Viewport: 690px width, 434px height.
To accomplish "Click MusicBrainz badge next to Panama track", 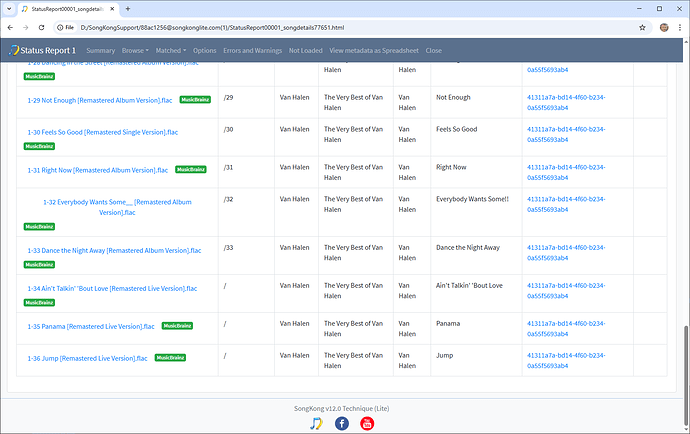I will tap(177, 325).
